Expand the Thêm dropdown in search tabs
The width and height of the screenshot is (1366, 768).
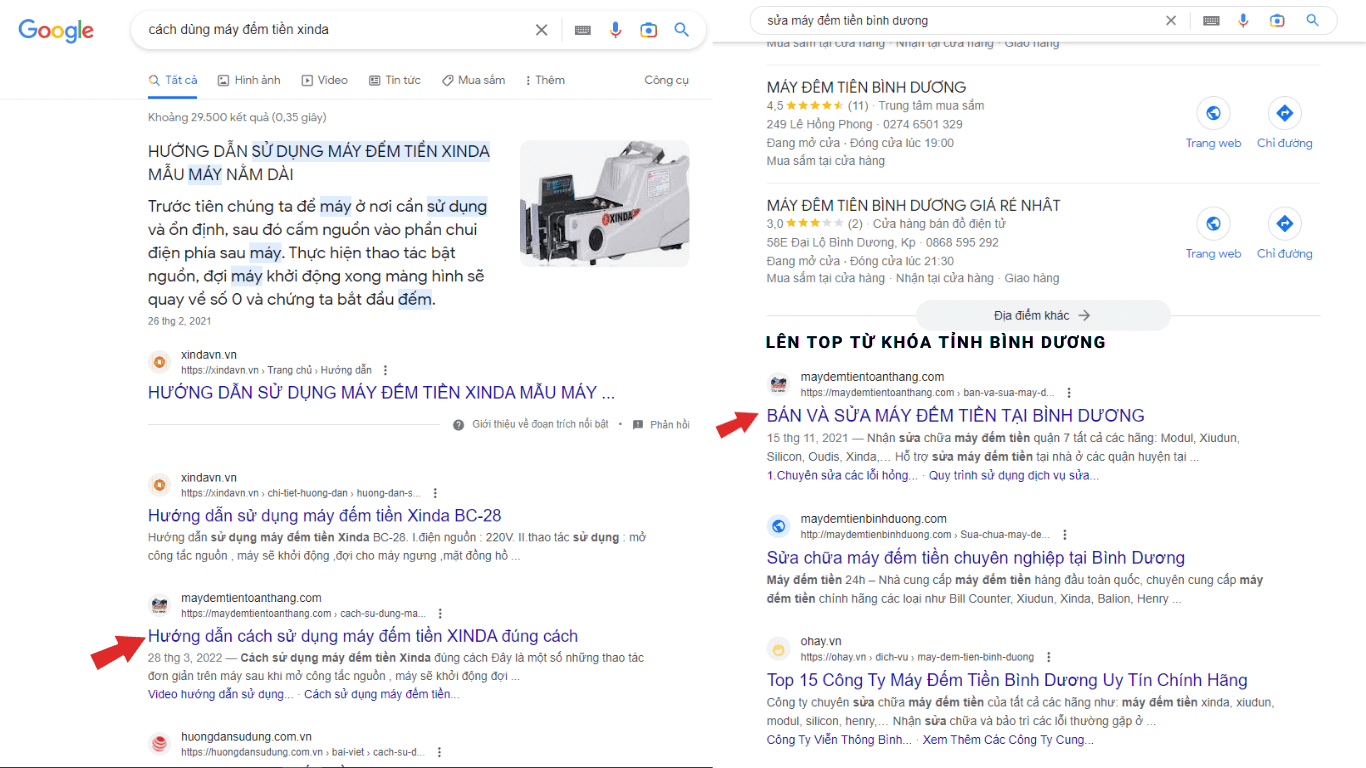point(543,80)
